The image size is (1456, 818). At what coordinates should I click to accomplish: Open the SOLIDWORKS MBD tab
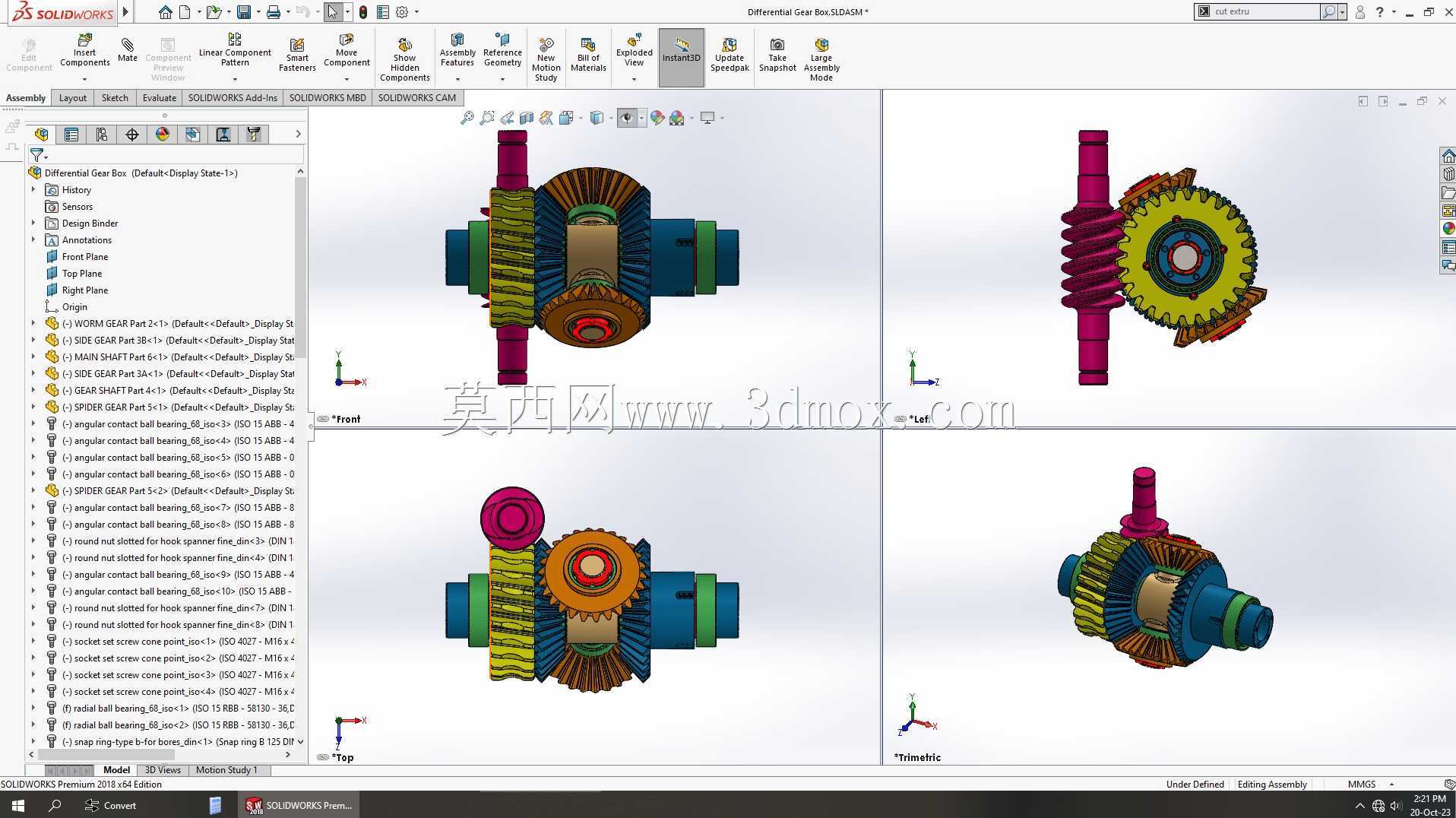coord(328,98)
